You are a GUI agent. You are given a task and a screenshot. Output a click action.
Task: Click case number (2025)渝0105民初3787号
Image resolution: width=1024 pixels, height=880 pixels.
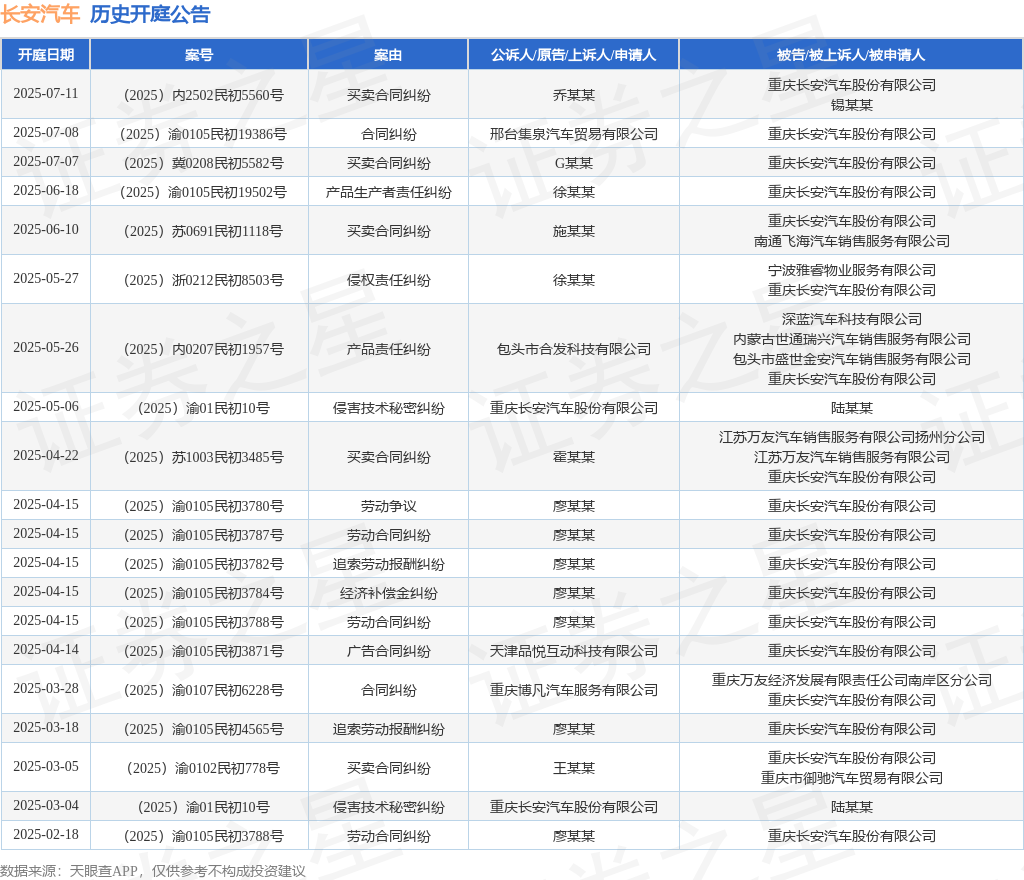click(203, 535)
